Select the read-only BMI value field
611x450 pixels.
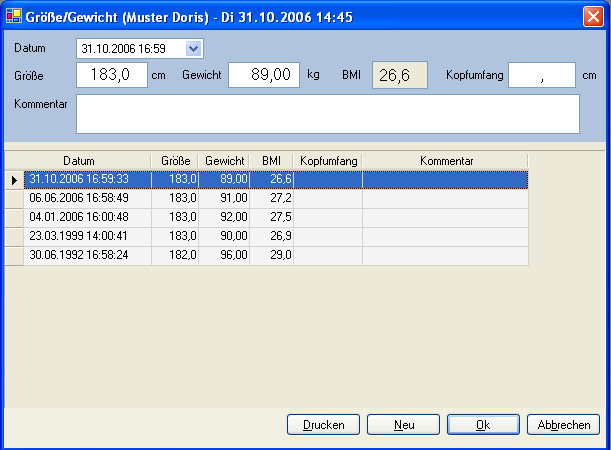[399, 76]
